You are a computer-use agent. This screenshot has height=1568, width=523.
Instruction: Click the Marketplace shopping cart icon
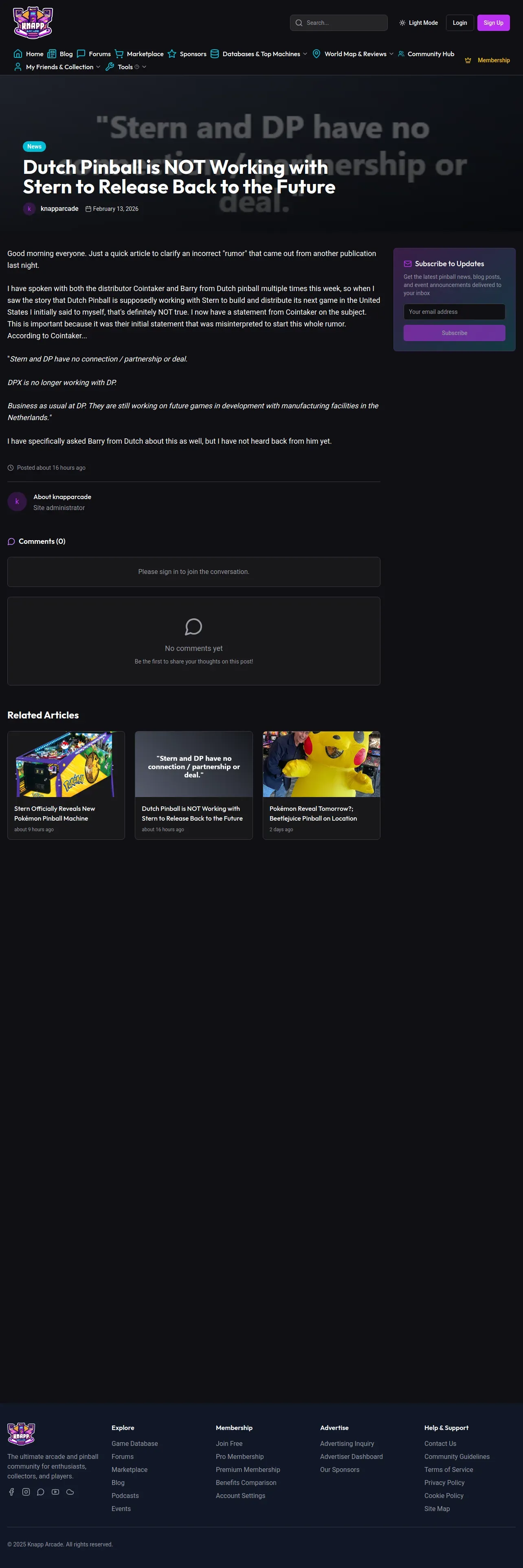click(119, 54)
